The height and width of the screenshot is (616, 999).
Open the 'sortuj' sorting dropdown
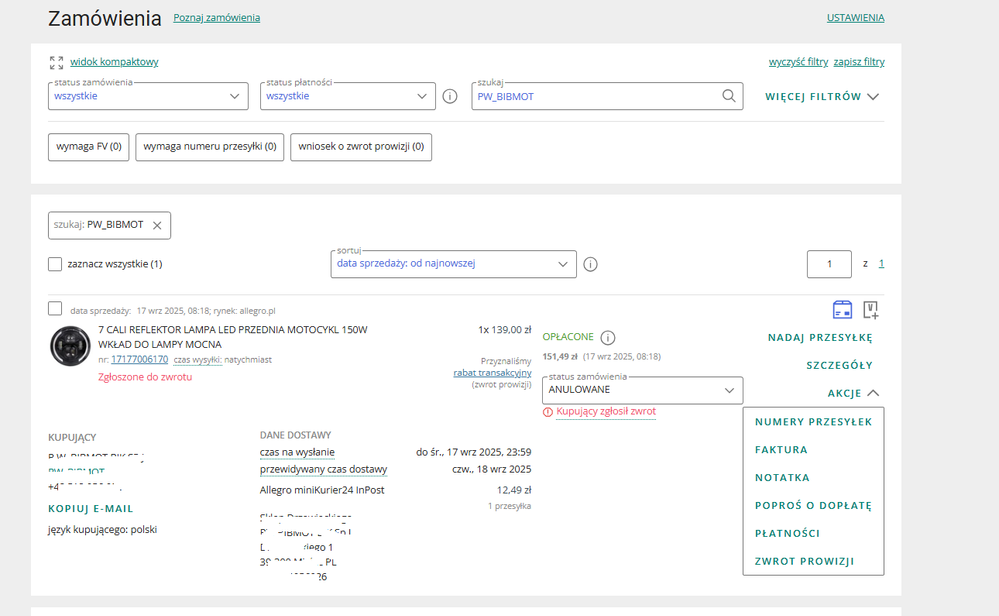click(x=453, y=264)
